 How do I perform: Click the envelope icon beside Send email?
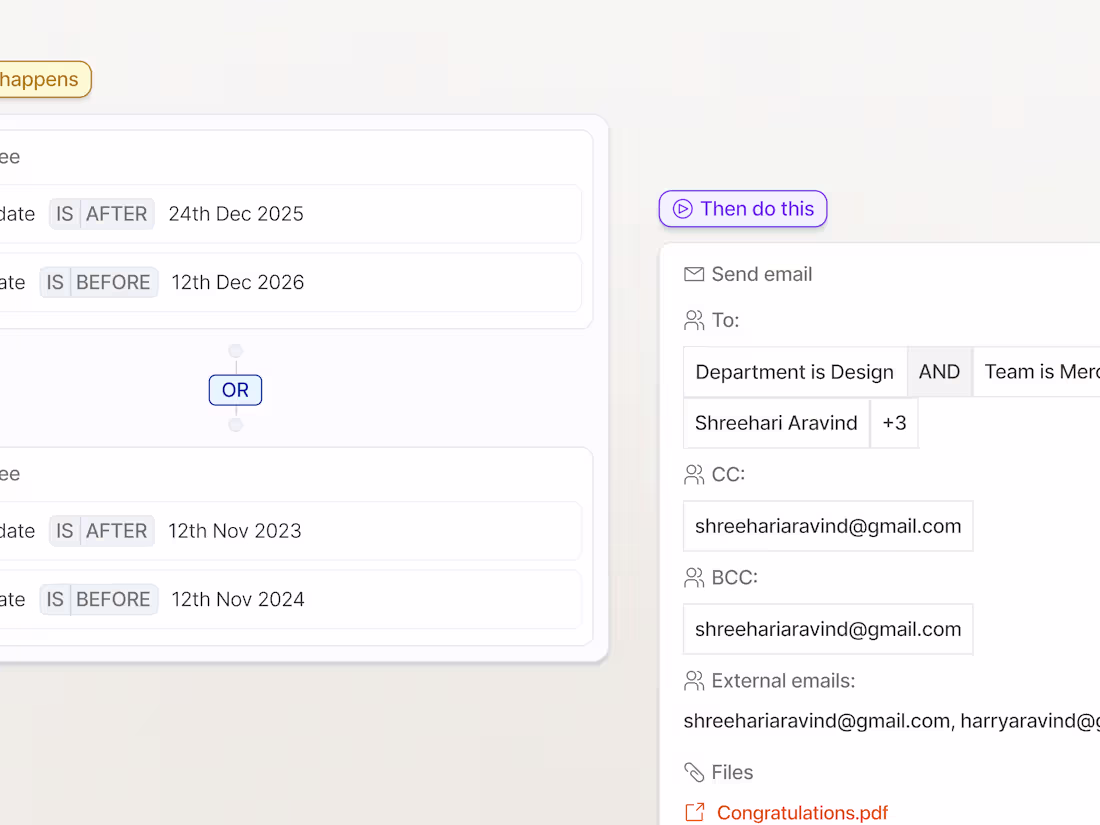(694, 274)
